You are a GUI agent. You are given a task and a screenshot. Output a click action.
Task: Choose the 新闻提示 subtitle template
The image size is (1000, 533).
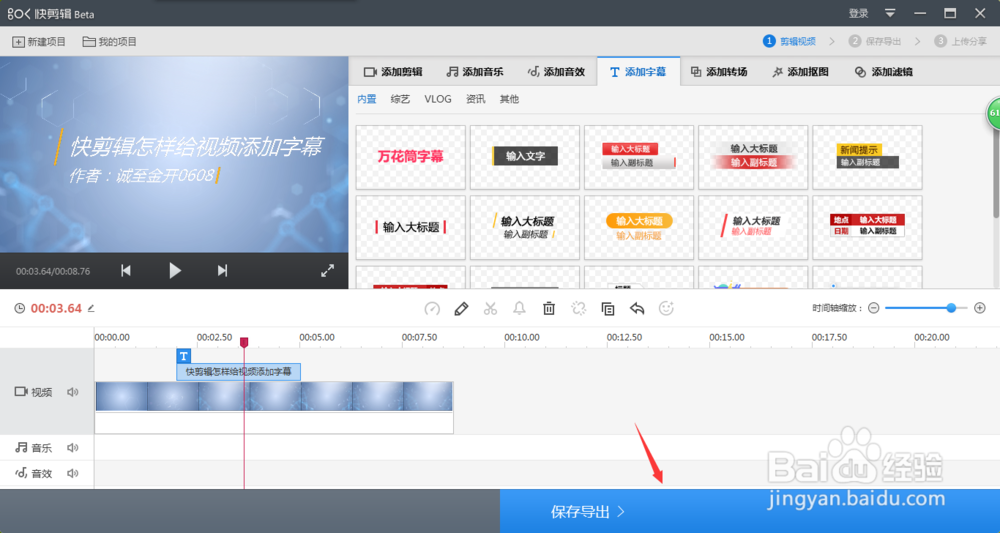coord(867,157)
